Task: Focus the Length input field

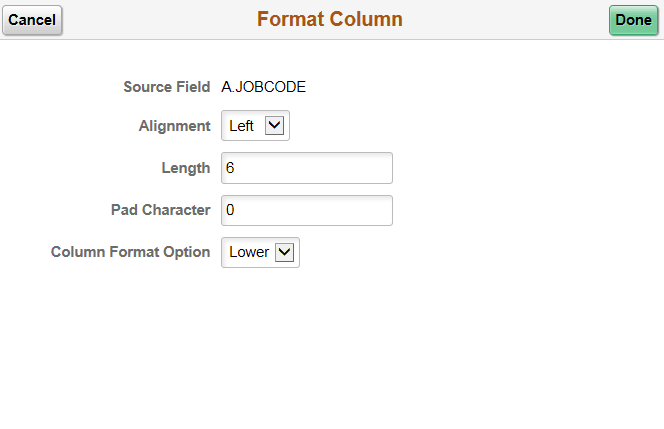Action: [x=306, y=168]
